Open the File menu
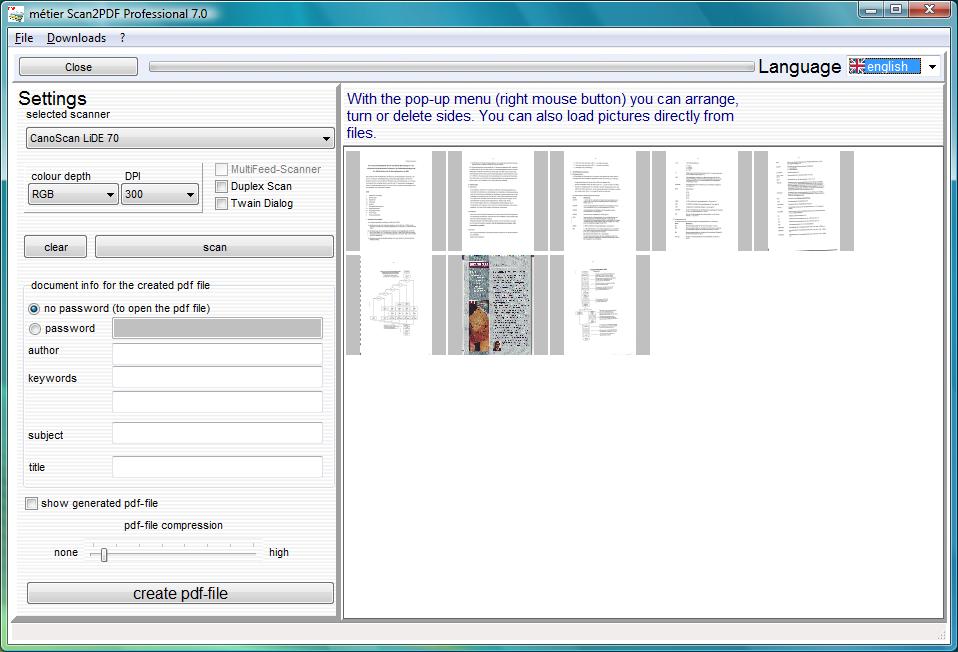The image size is (958, 652). pos(24,38)
